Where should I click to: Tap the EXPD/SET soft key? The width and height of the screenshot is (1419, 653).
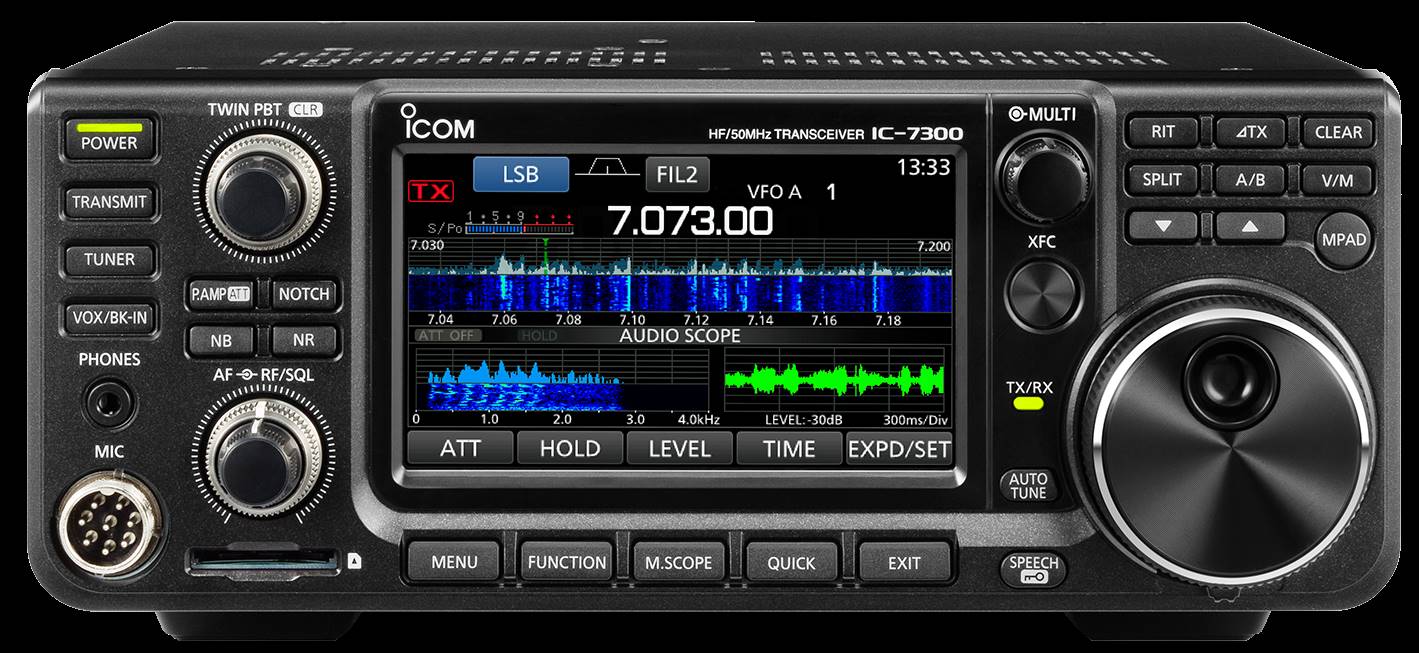(x=898, y=448)
